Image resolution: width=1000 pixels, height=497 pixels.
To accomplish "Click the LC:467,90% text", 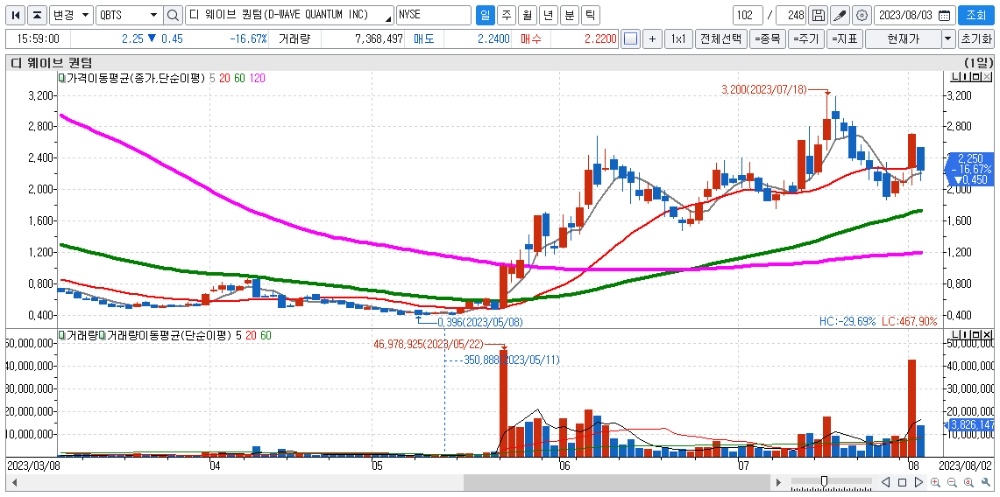I will pyautogui.click(x=909, y=322).
